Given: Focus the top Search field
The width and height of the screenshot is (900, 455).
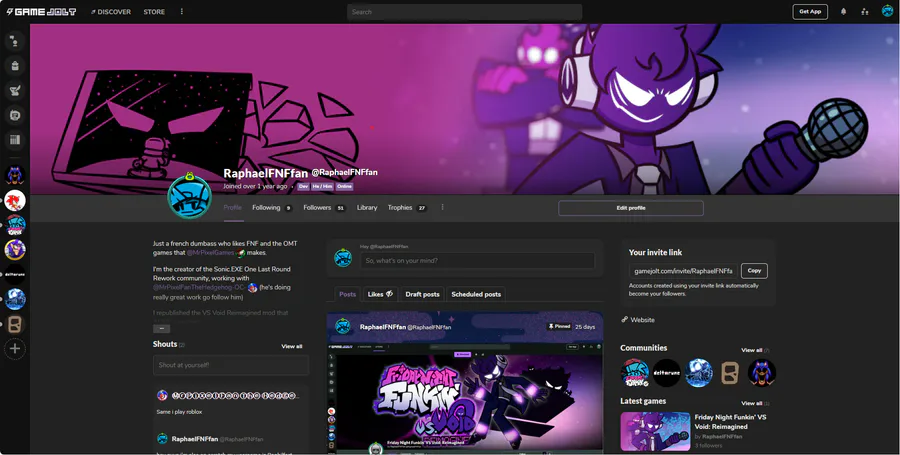Looking at the screenshot, I should point(464,11).
